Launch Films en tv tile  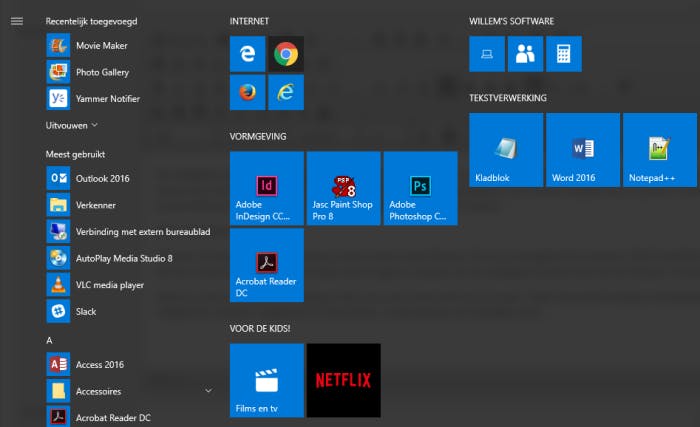coord(267,380)
